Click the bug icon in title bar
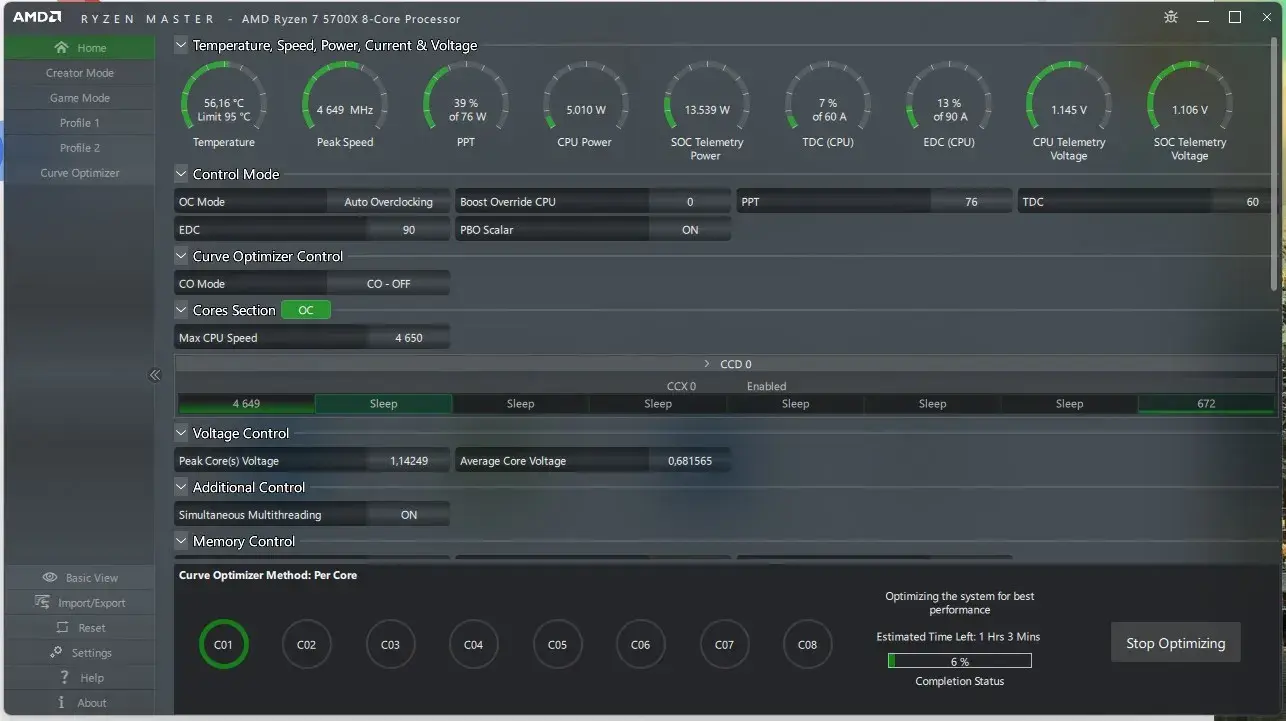 click(x=1171, y=18)
